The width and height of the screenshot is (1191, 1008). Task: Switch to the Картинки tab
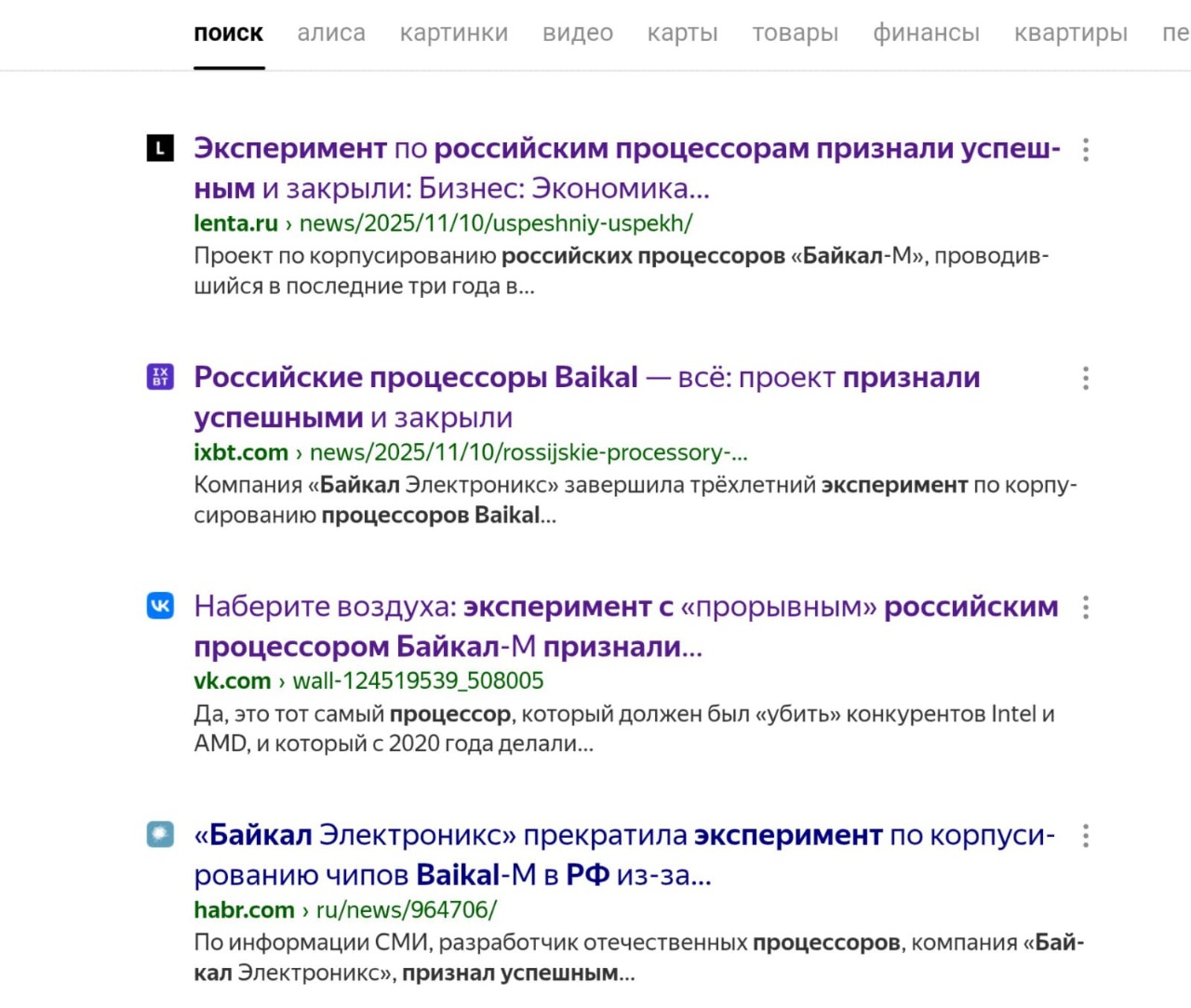pos(454,34)
